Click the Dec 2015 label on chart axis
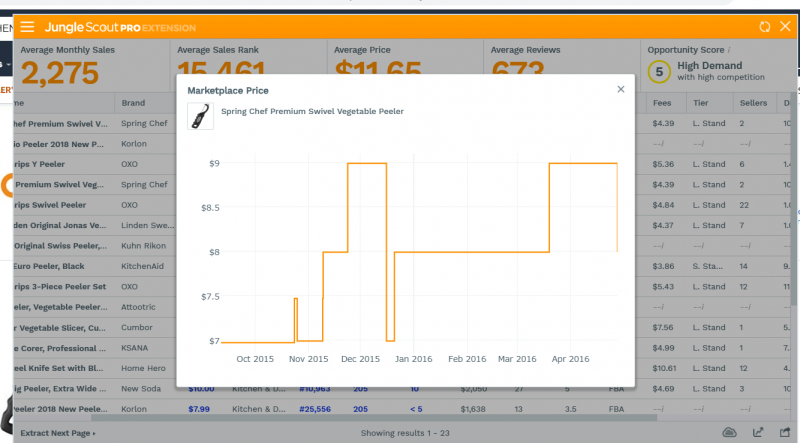 pyautogui.click(x=360, y=359)
